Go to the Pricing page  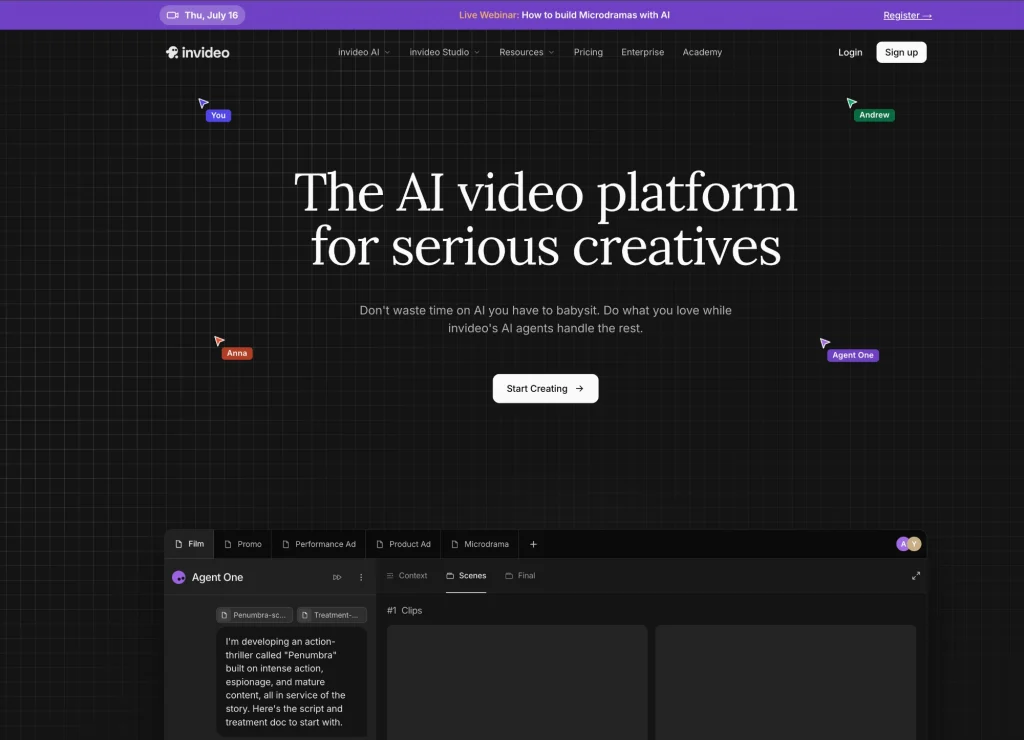click(x=588, y=52)
